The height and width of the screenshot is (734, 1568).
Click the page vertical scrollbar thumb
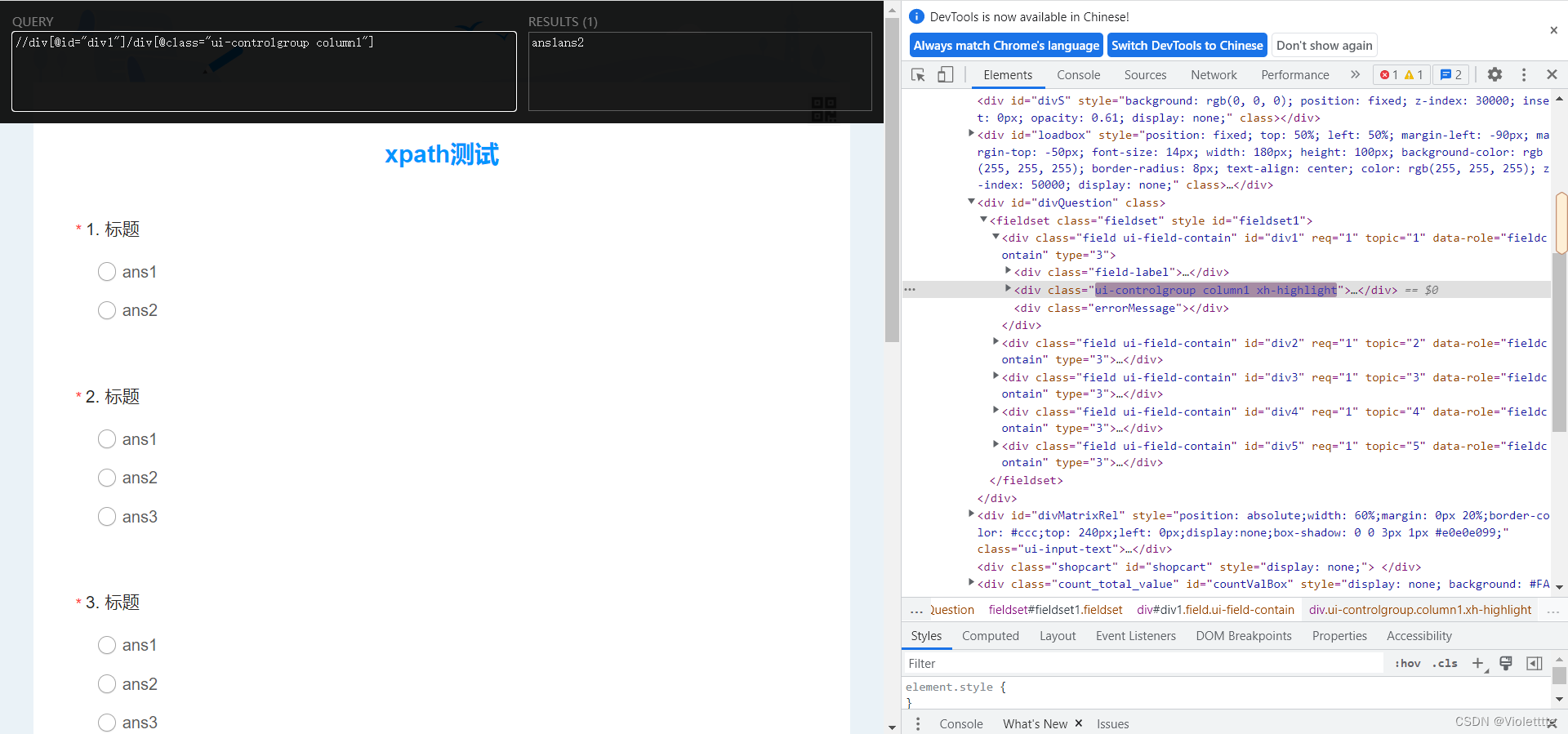(x=892, y=180)
